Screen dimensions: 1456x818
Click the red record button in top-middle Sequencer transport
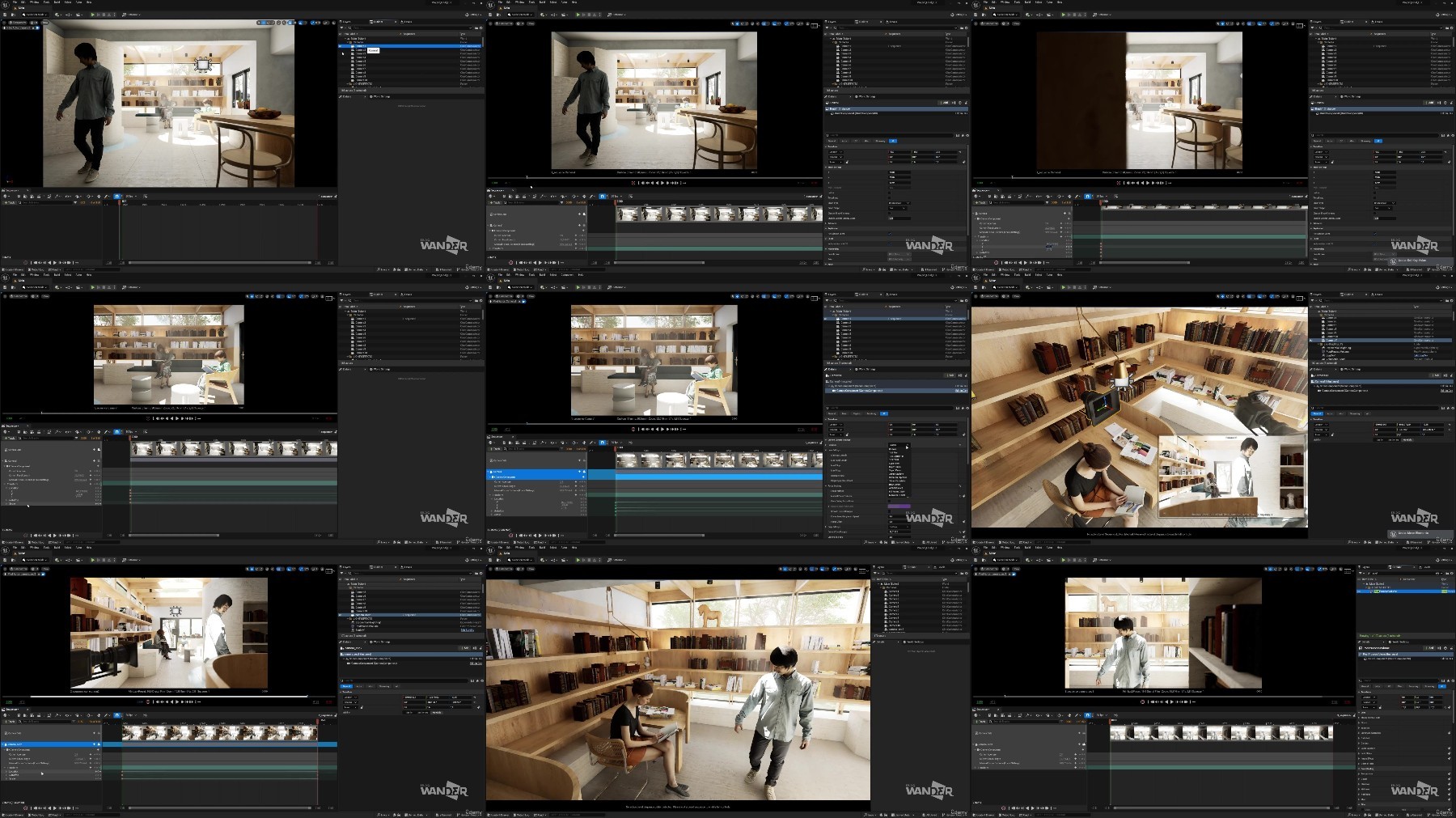(510, 262)
